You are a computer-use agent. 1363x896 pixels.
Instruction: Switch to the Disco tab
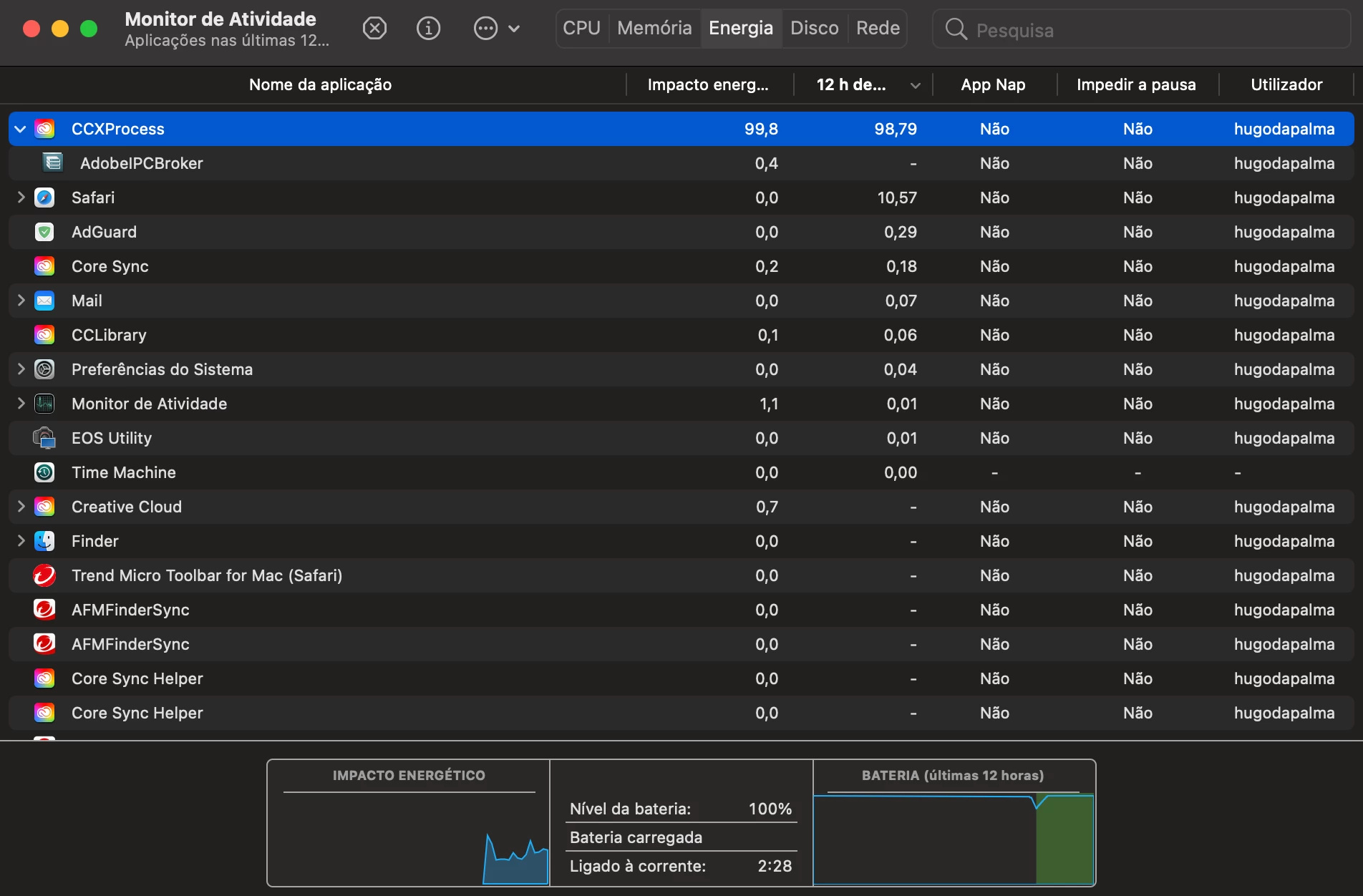[815, 29]
